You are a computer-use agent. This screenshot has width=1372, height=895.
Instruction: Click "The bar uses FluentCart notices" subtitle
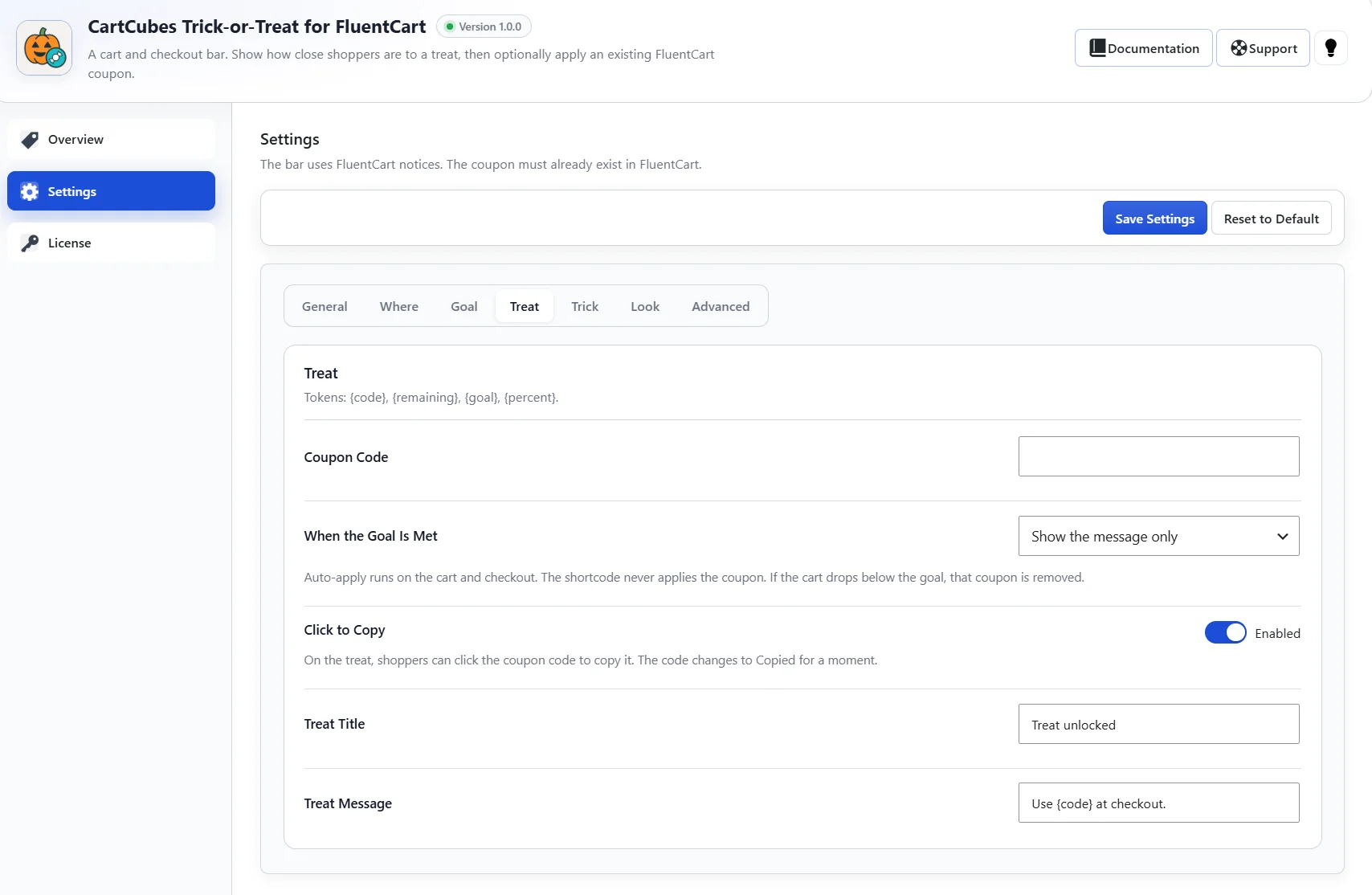click(x=481, y=165)
